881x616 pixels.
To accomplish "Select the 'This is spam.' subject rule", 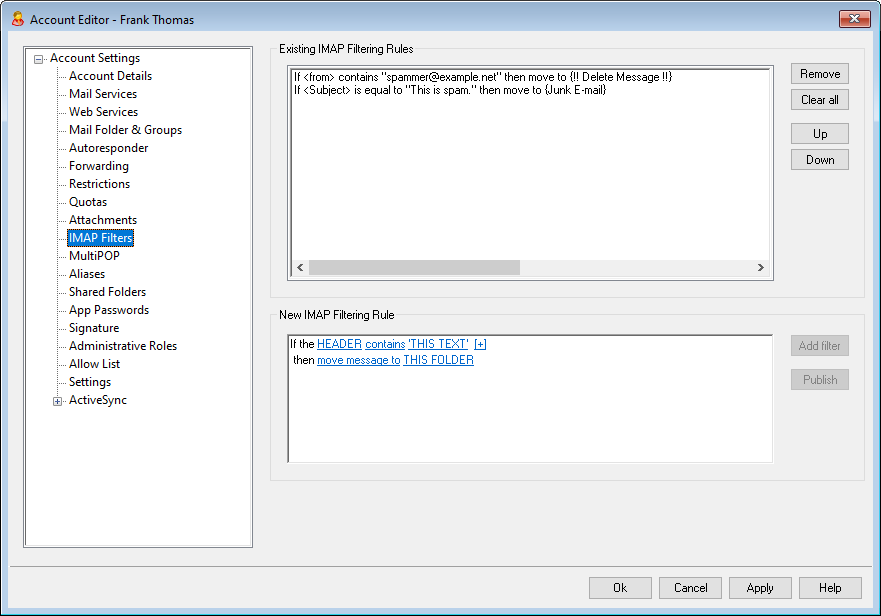I will (x=450, y=90).
